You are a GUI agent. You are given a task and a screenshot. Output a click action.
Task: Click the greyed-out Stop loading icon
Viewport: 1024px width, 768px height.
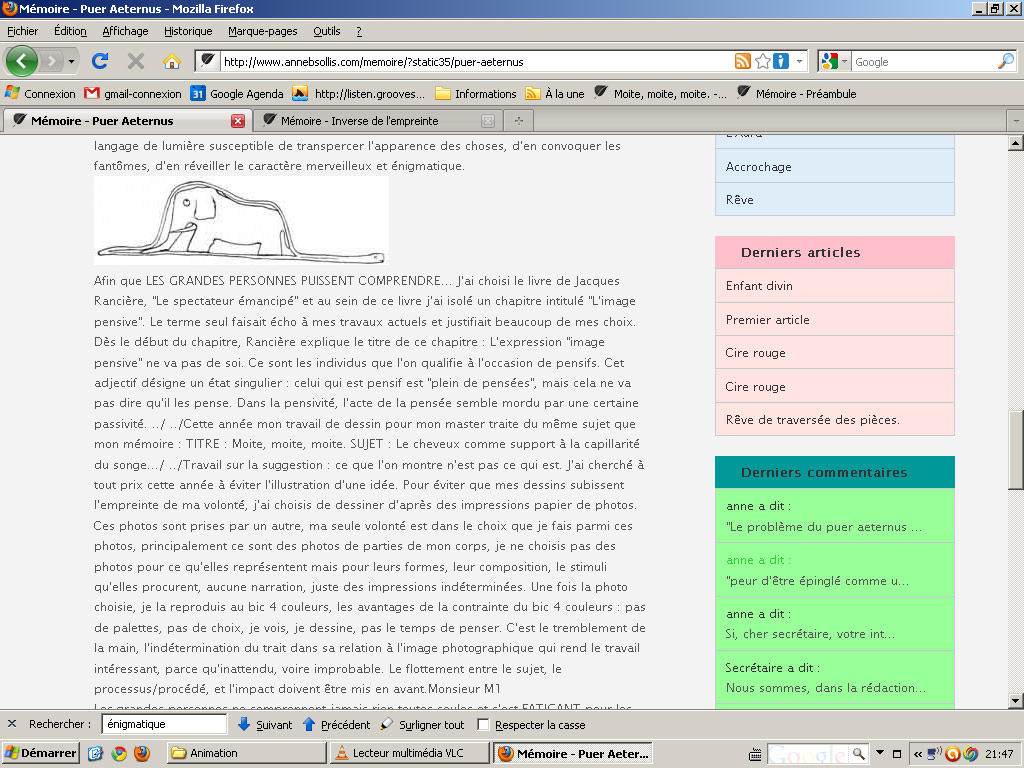click(136, 61)
